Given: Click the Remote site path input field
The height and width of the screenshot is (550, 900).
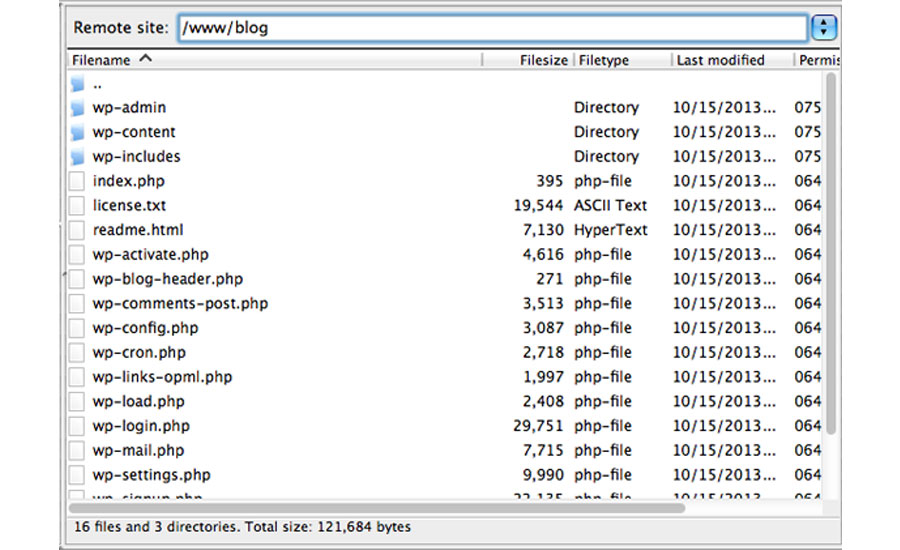Looking at the screenshot, I should click(492, 28).
